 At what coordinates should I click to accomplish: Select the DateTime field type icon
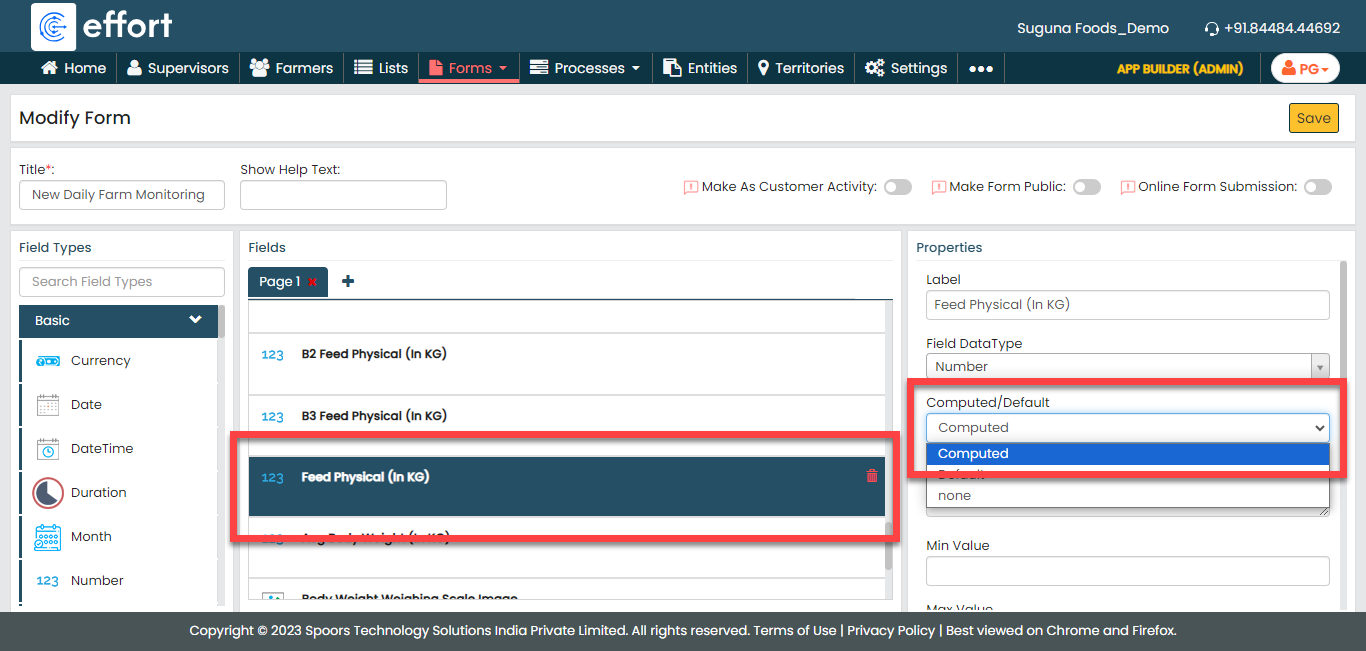[x=48, y=449]
